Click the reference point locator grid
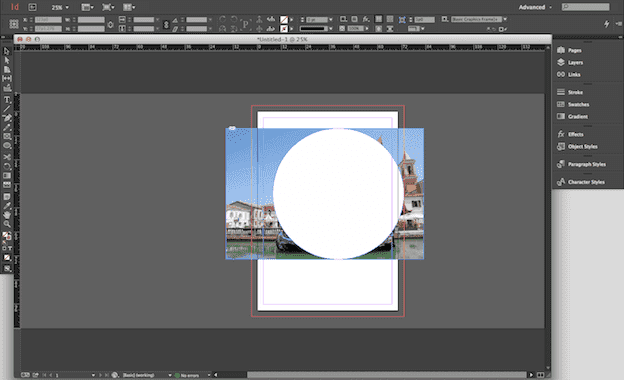624x380 pixels. coord(14,24)
